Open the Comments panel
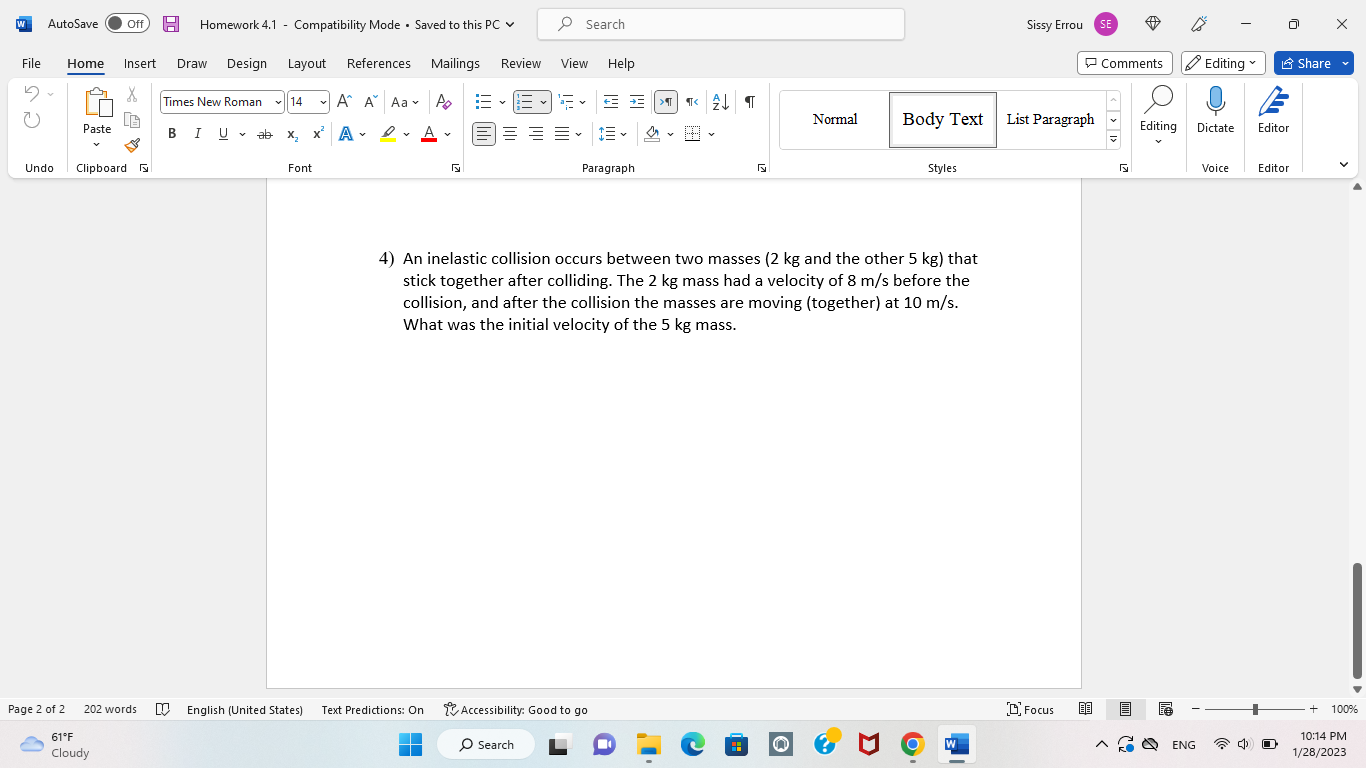This screenshot has width=1366, height=768. pyautogui.click(x=1124, y=62)
